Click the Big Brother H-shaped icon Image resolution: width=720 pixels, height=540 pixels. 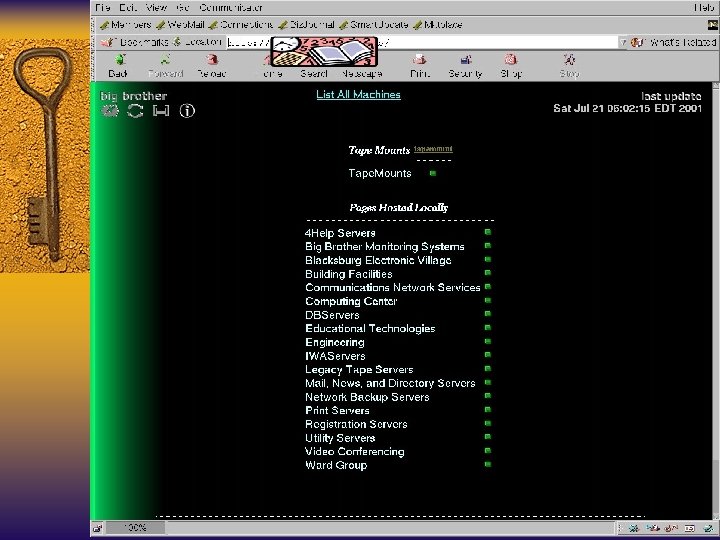(x=161, y=111)
